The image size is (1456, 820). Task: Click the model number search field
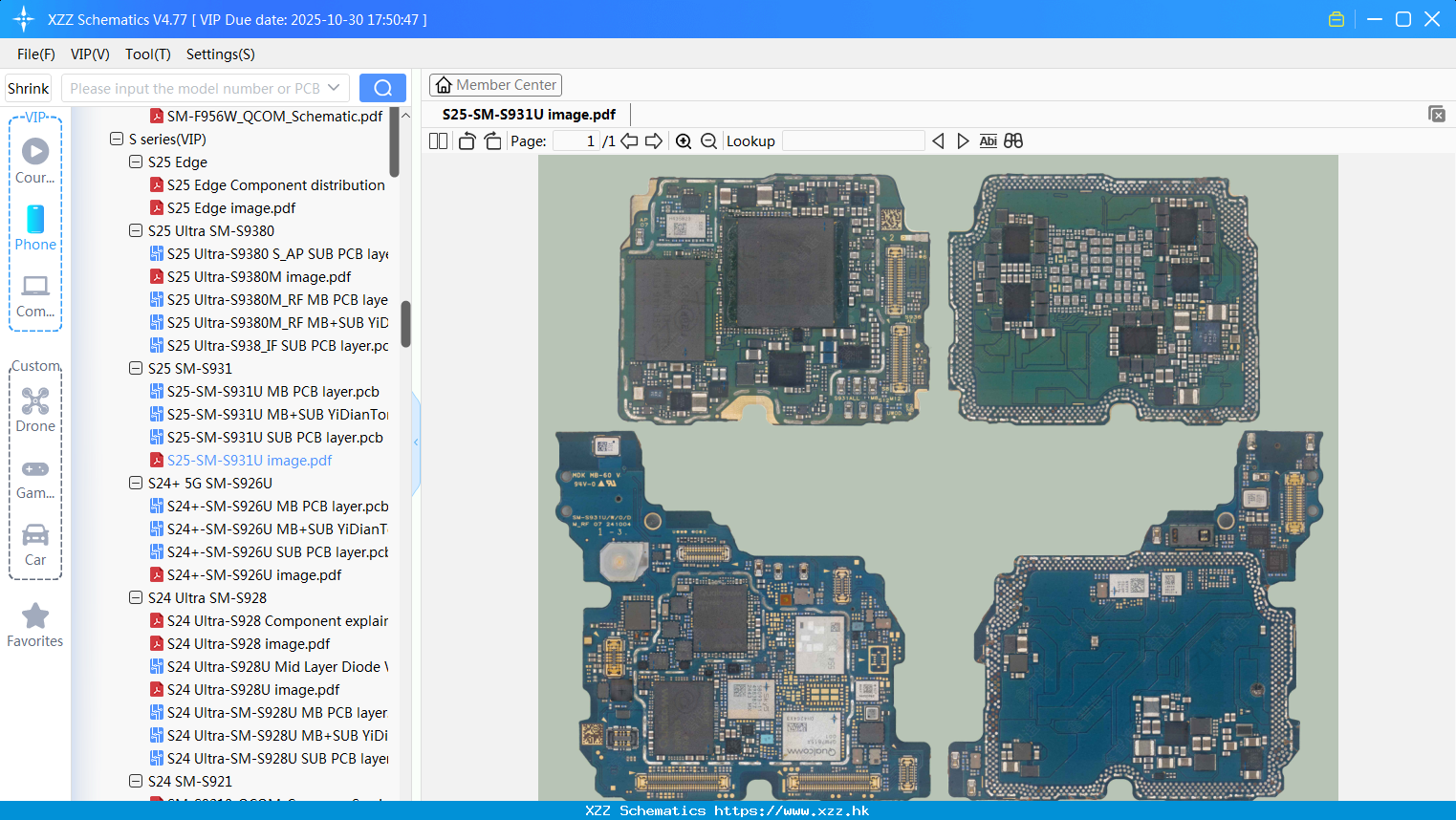(x=195, y=88)
